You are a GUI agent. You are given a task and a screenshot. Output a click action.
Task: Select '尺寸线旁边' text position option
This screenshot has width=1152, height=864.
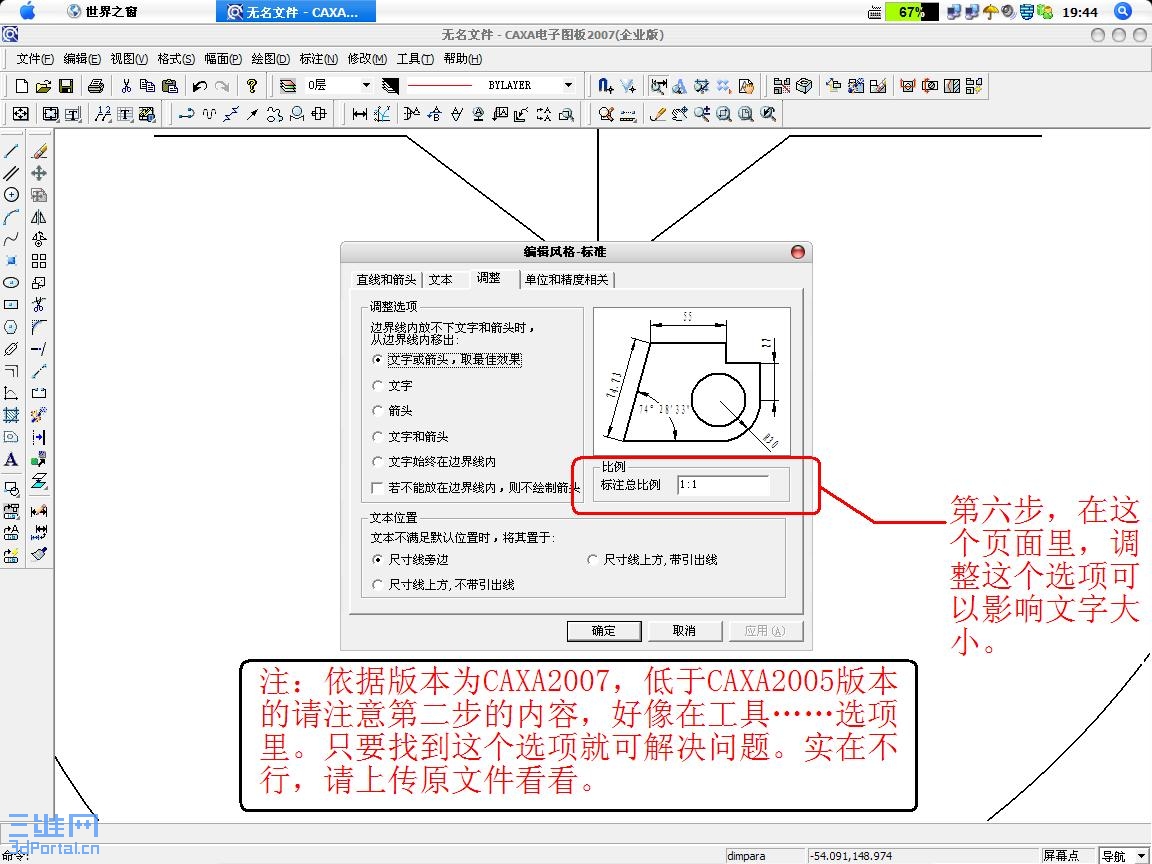(410, 559)
